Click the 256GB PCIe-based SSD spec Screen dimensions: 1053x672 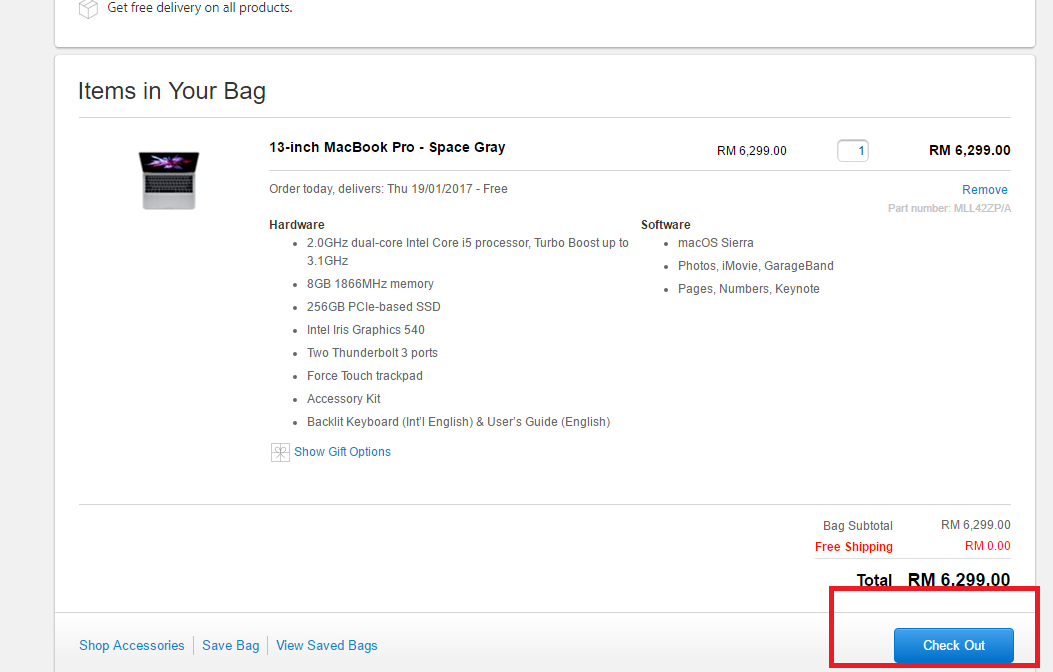(x=373, y=307)
